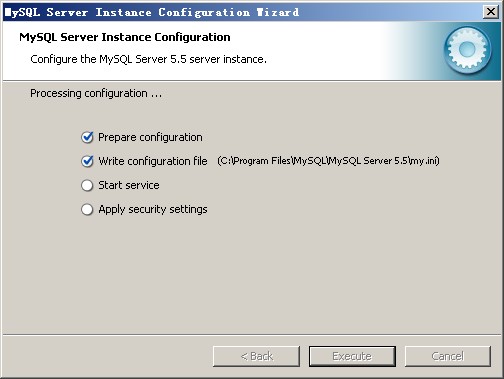The height and width of the screenshot is (379, 504).
Task: Select the empty circle beside Start service
Action: pos(87,185)
